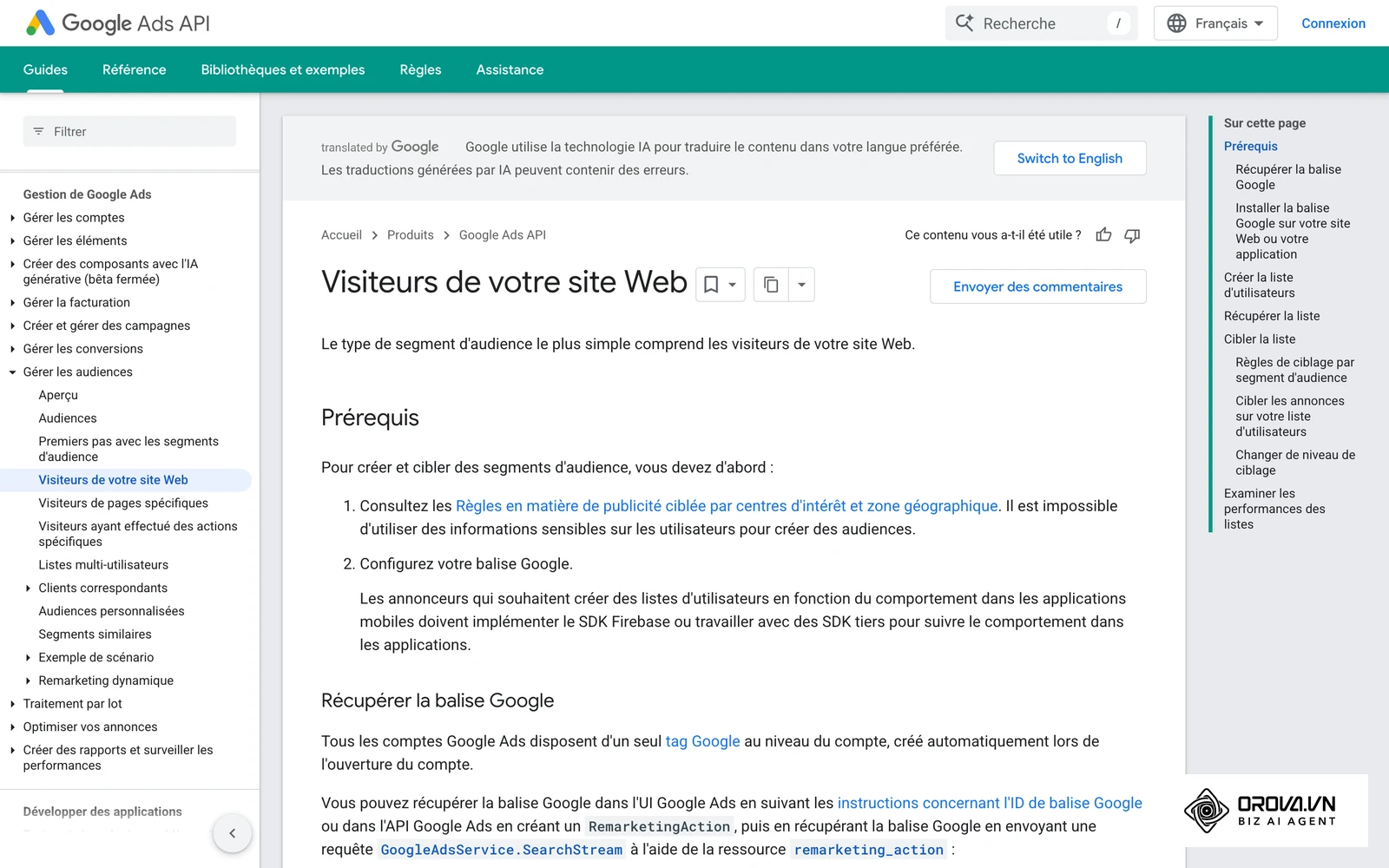This screenshot has height=868, width=1389.
Task: Jump to Examiner les performances des listes
Action: coord(1274,509)
